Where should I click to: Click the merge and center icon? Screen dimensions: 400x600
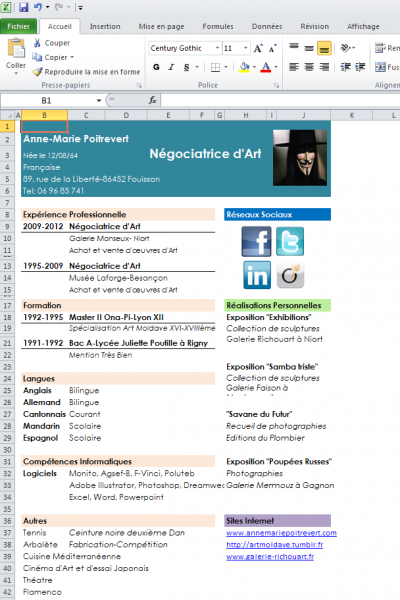point(380,67)
